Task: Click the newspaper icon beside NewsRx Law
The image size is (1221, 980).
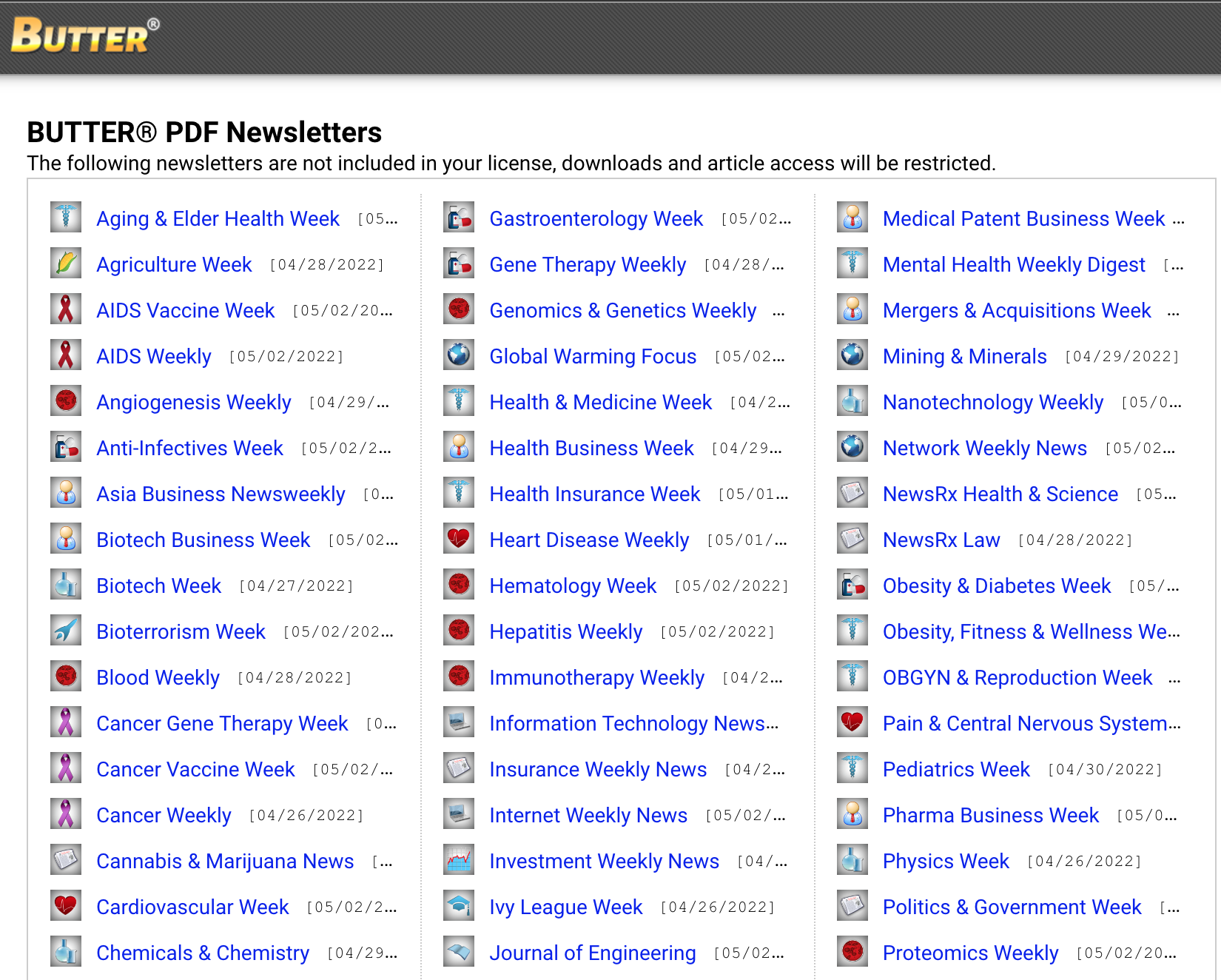Action: point(852,539)
